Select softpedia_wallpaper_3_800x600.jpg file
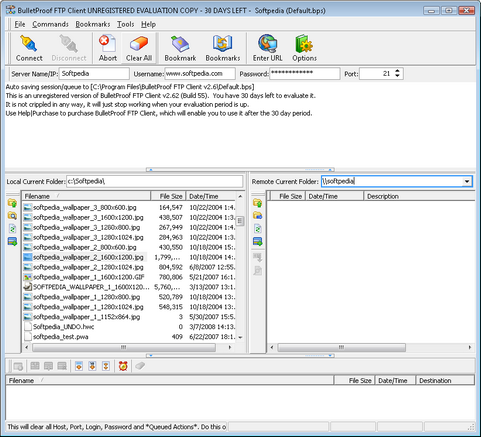The image size is (481, 437). tap(85, 207)
